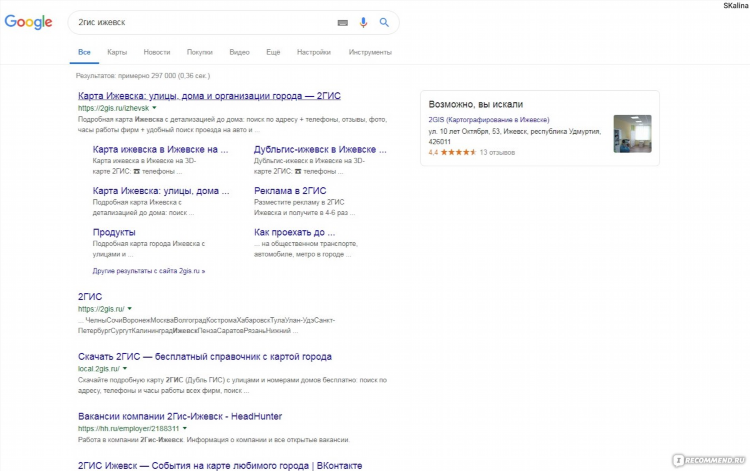750x471 pixels.
Task: Select the Все tab
Action: pyautogui.click(x=84, y=52)
